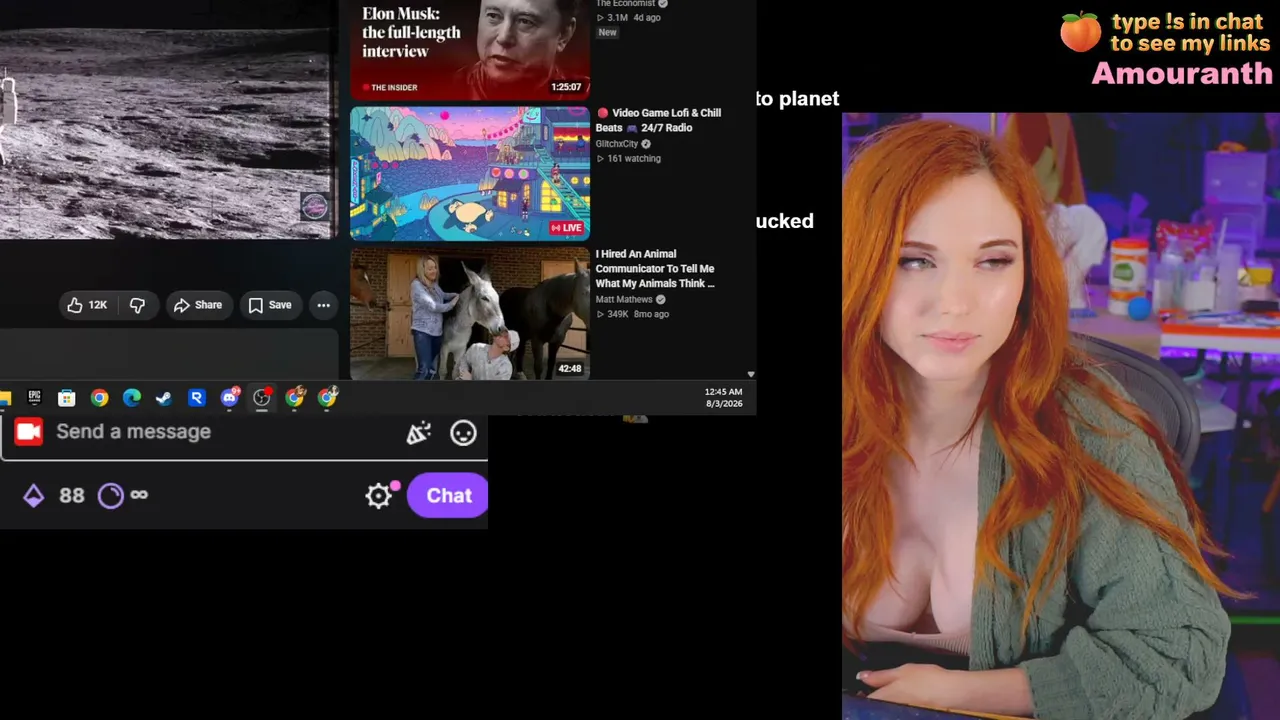The height and width of the screenshot is (720, 1280).
Task: Open the Elon Musk full-length interview thumbnail
Action: pos(470,49)
